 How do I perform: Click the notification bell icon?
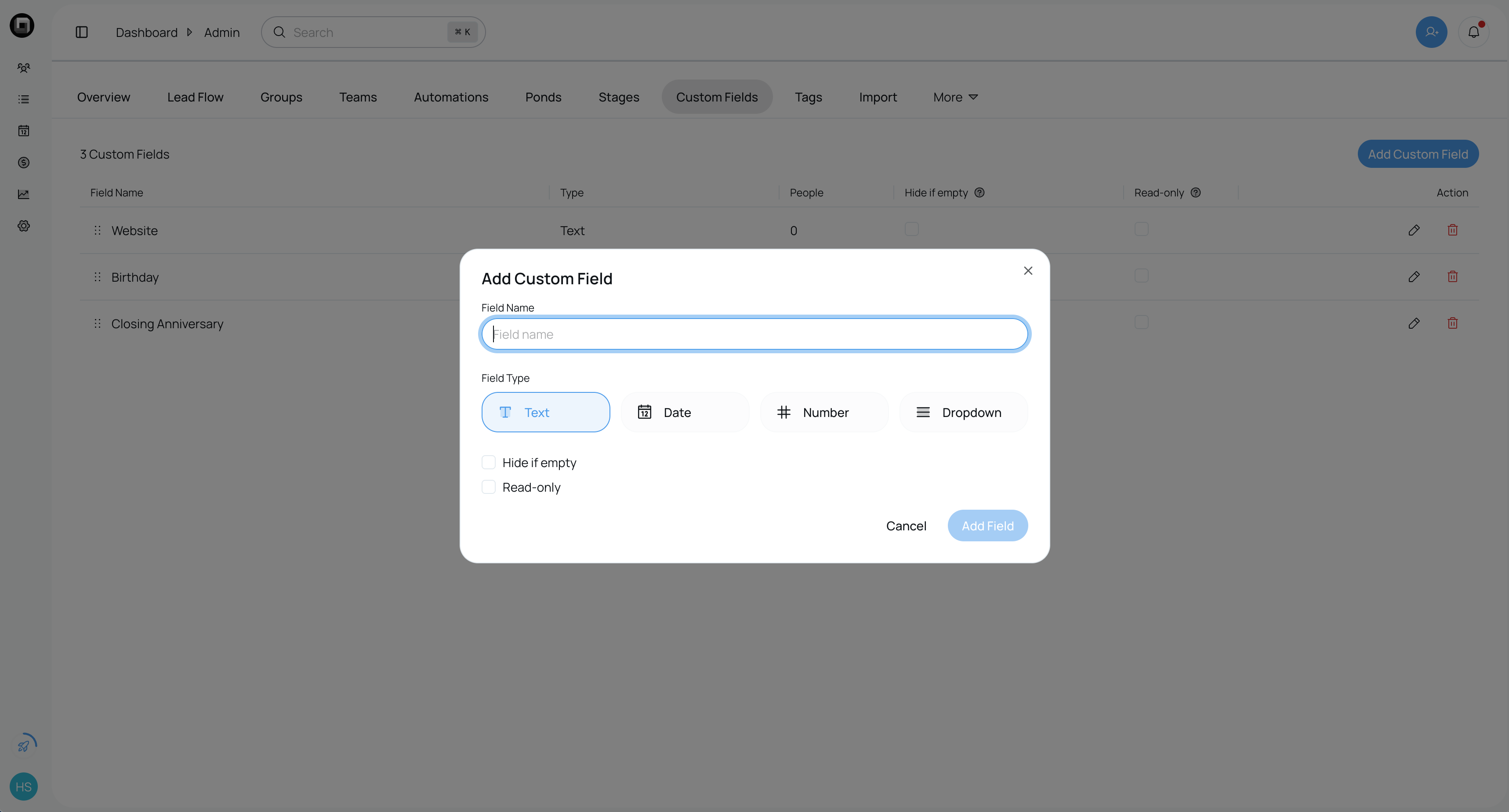tap(1473, 32)
